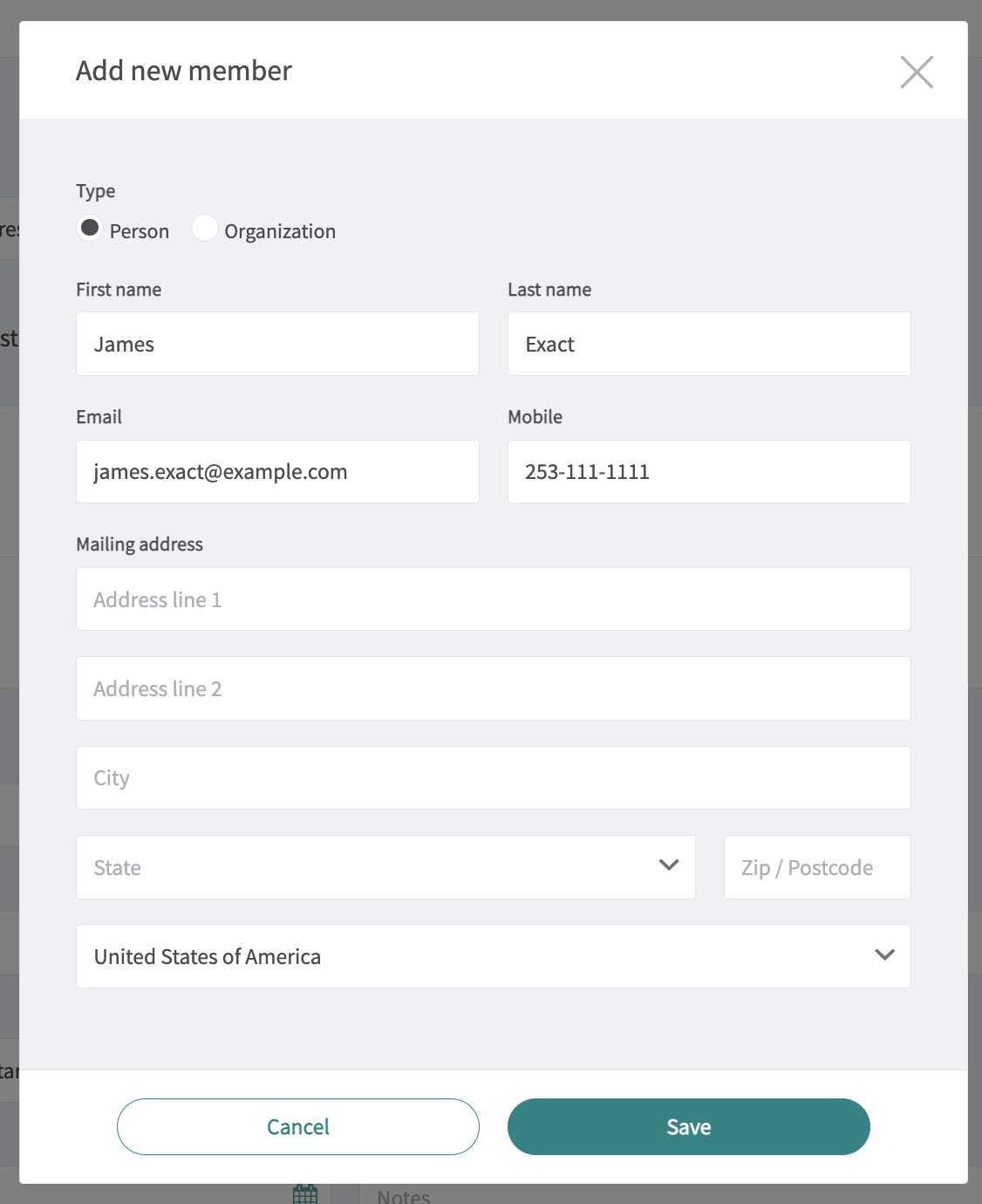Focus the Zip / Postcode field
This screenshot has height=1204, width=982.
(816, 867)
